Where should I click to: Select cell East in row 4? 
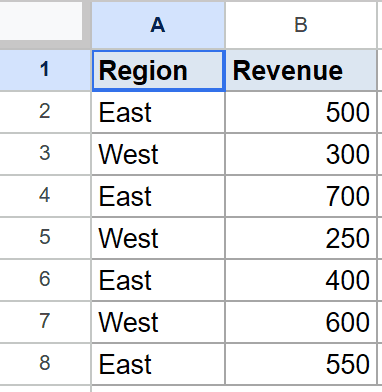[x=158, y=196]
